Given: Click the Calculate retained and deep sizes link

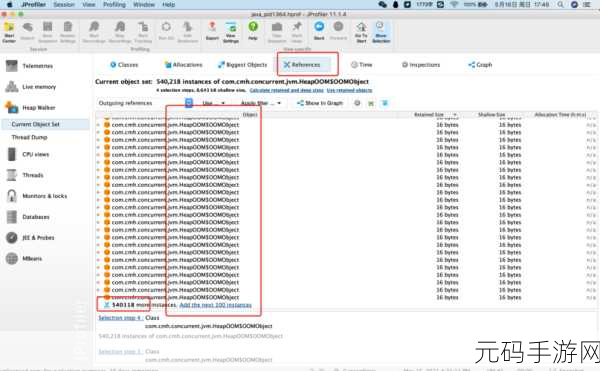Looking at the screenshot, I should (287, 90).
